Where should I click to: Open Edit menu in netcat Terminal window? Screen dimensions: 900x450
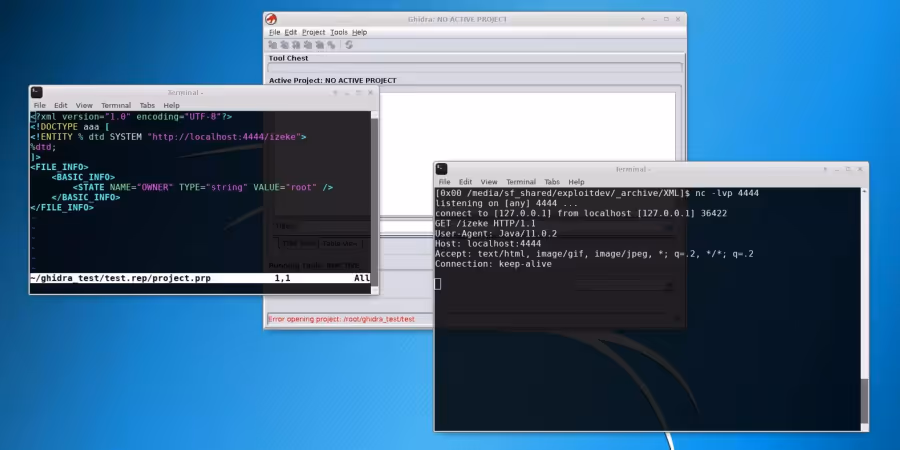click(x=465, y=182)
